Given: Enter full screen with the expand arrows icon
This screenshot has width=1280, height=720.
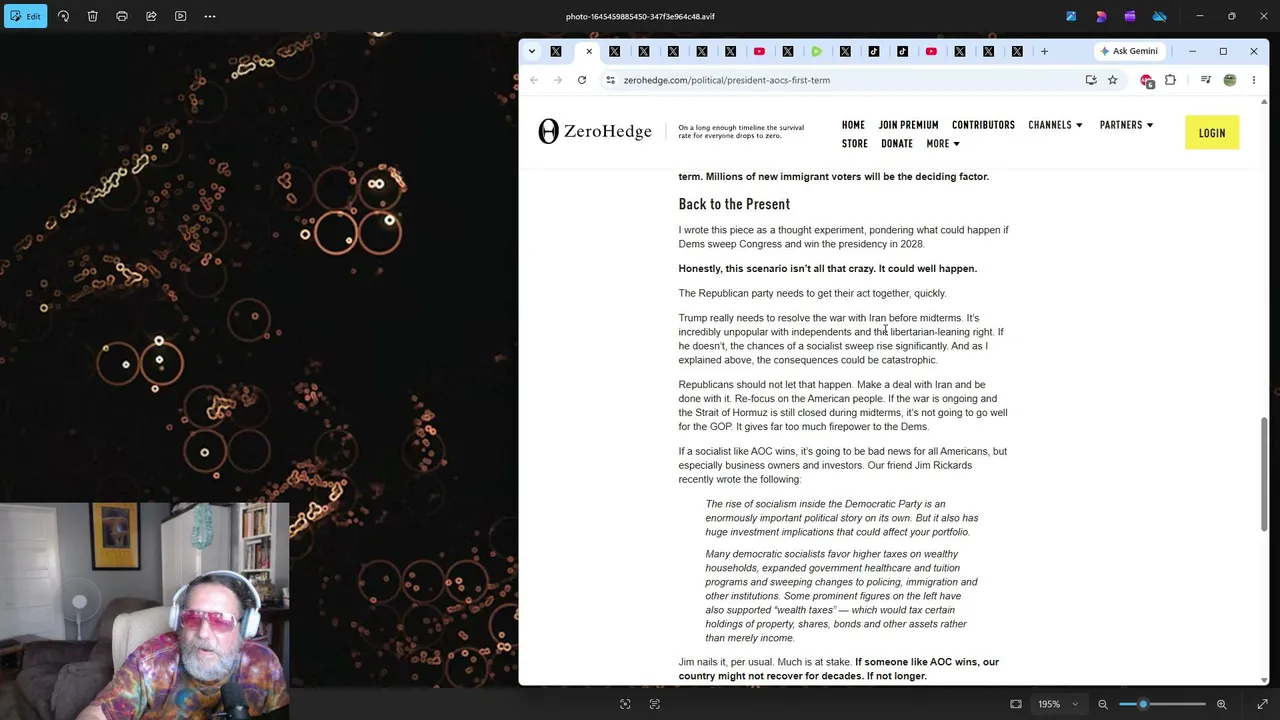Looking at the screenshot, I should click(1262, 704).
